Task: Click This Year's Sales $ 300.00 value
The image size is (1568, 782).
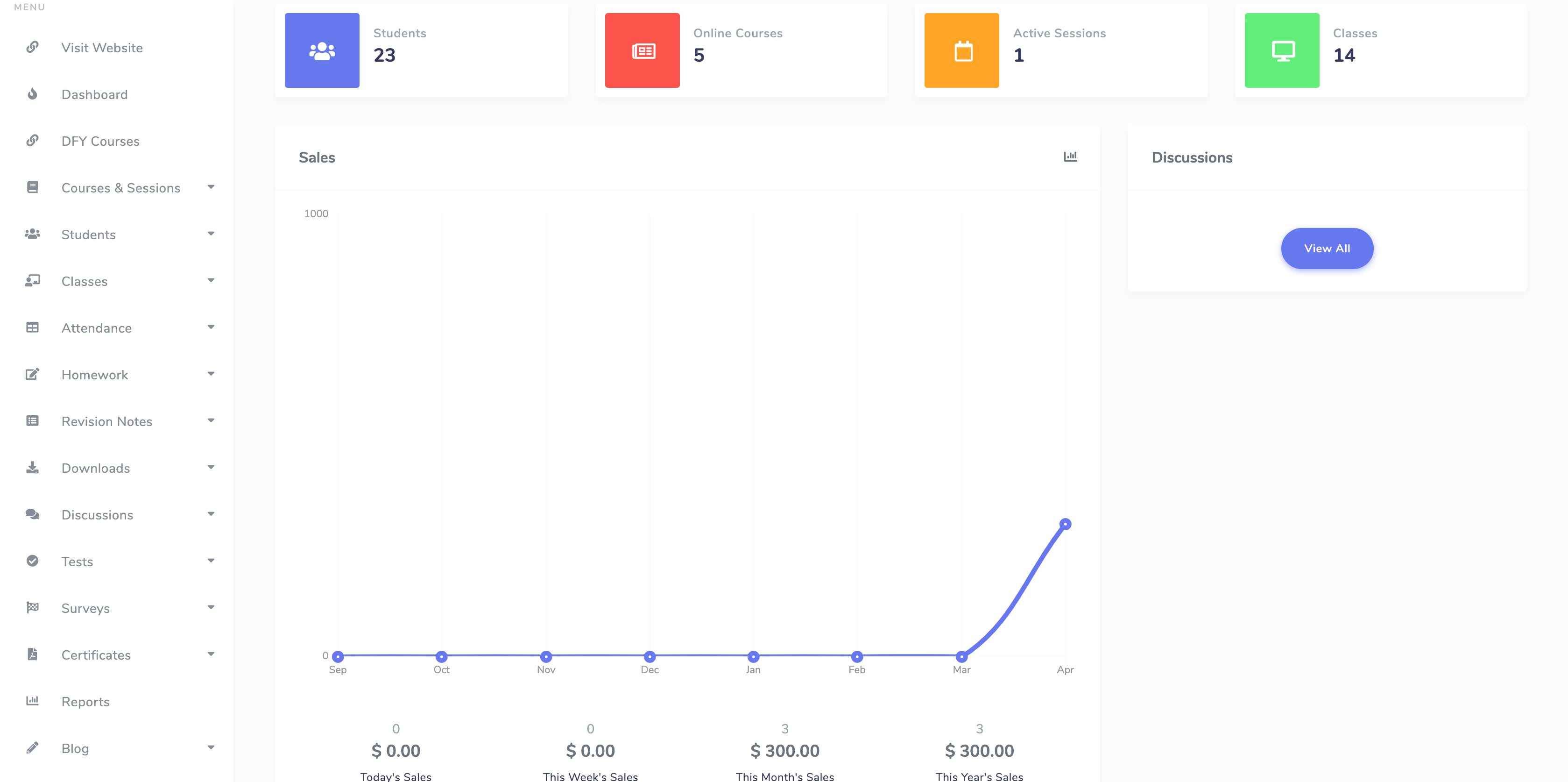Action: point(979,750)
